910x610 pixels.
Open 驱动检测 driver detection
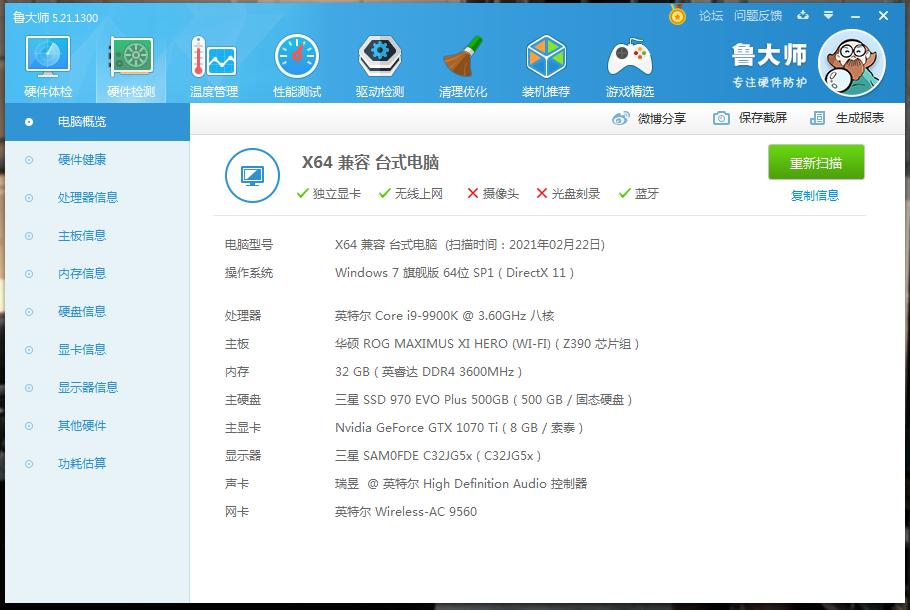pyautogui.click(x=380, y=65)
